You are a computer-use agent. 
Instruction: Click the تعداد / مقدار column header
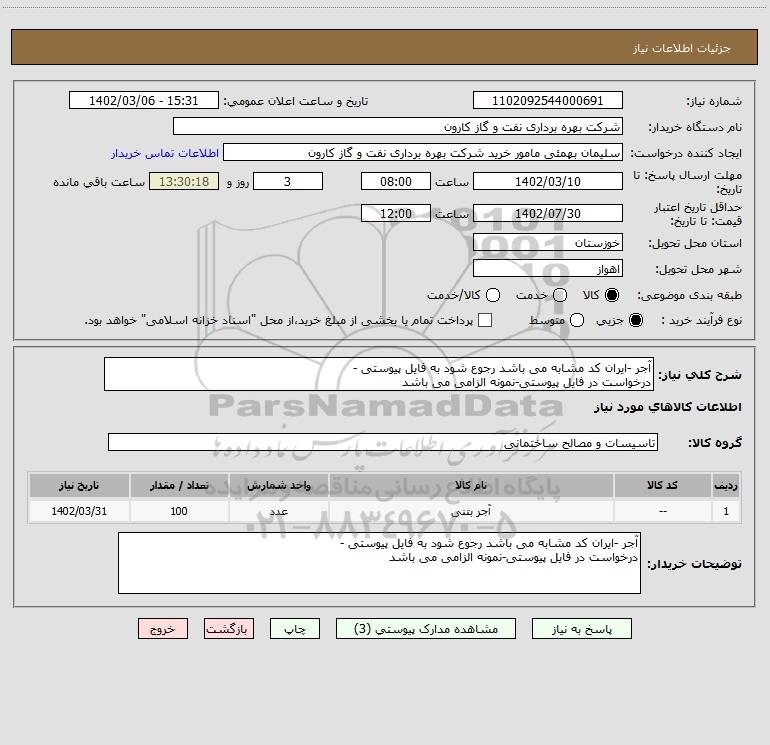pyautogui.click(x=179, y=486)
